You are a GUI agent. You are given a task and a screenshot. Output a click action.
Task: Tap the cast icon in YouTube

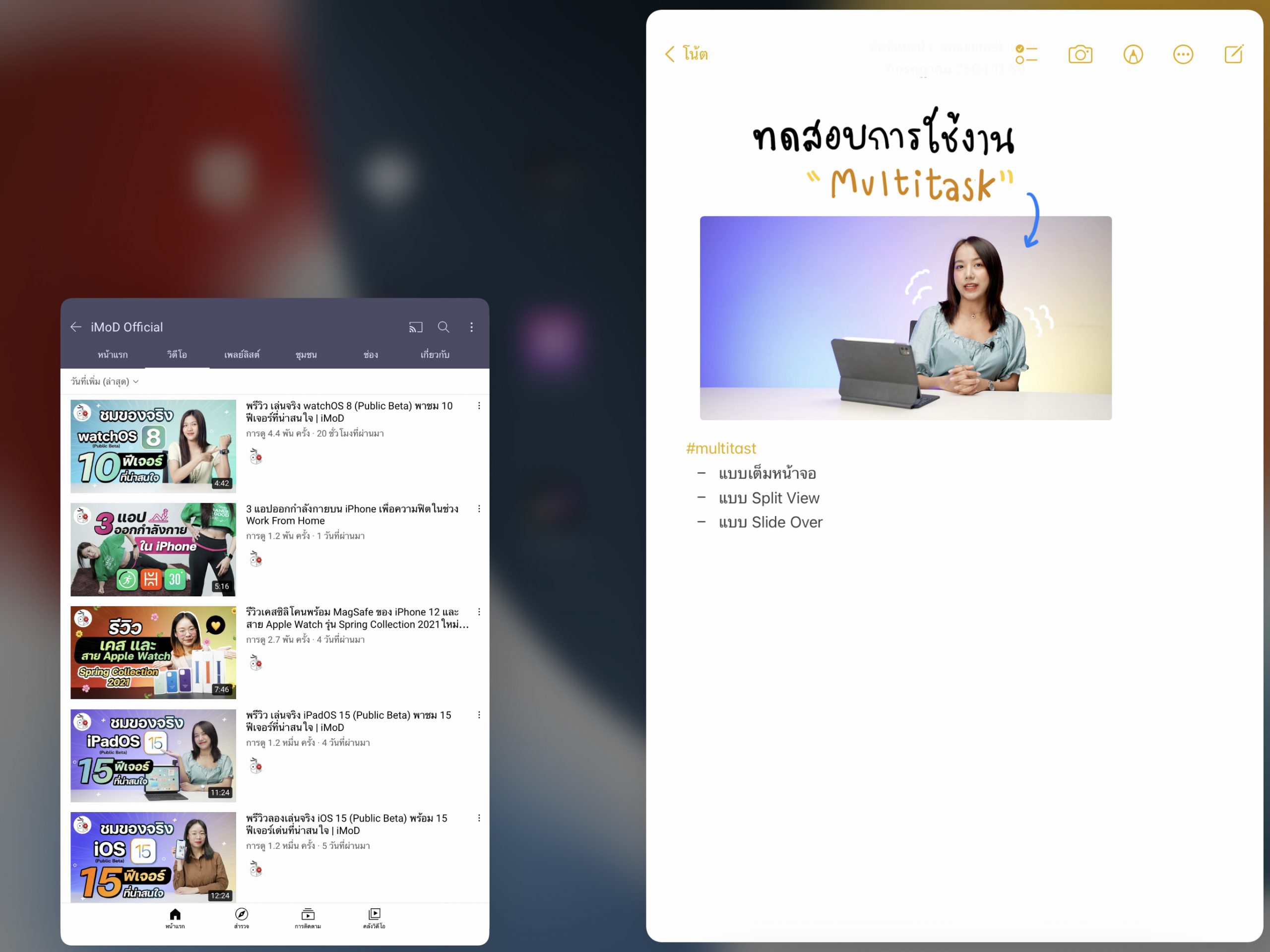416,327
